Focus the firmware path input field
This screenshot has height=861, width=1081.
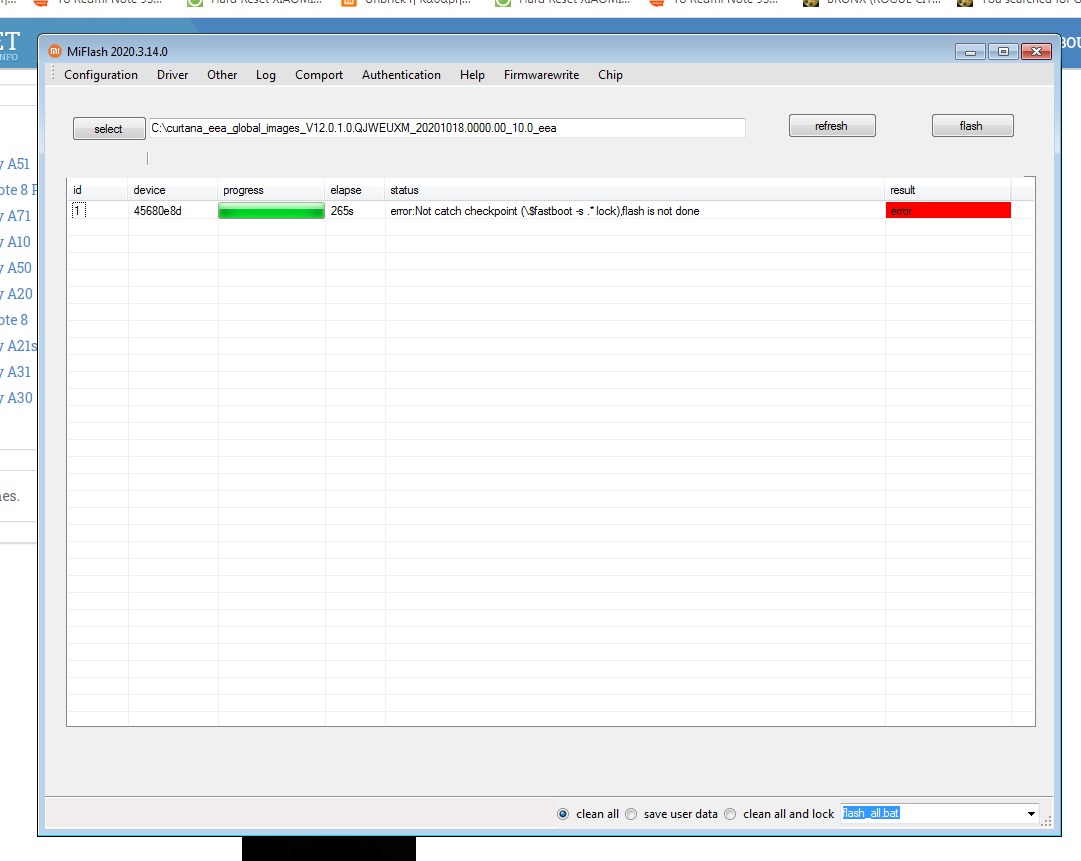447,128
